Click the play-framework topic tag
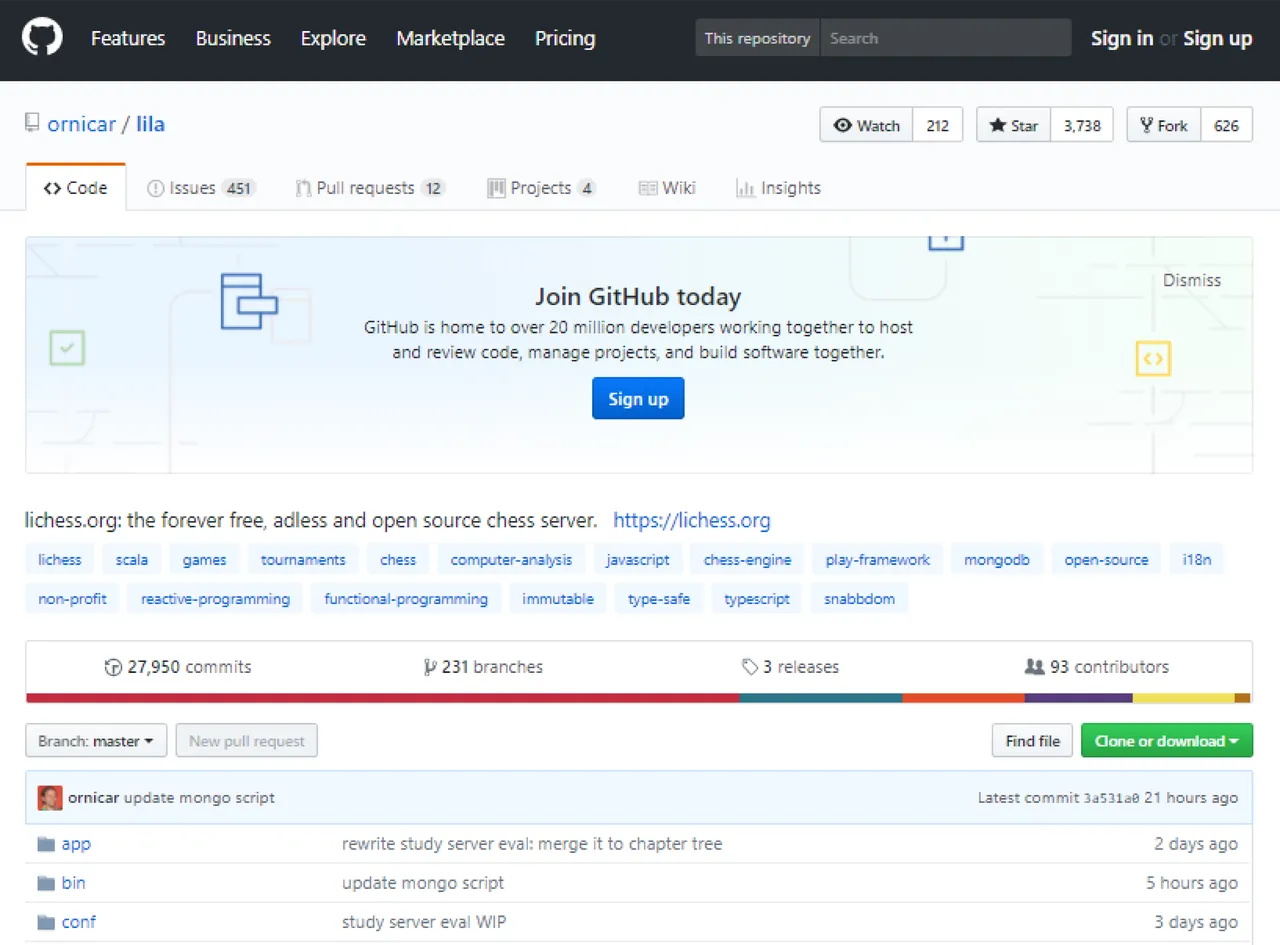 click(878, 559)
